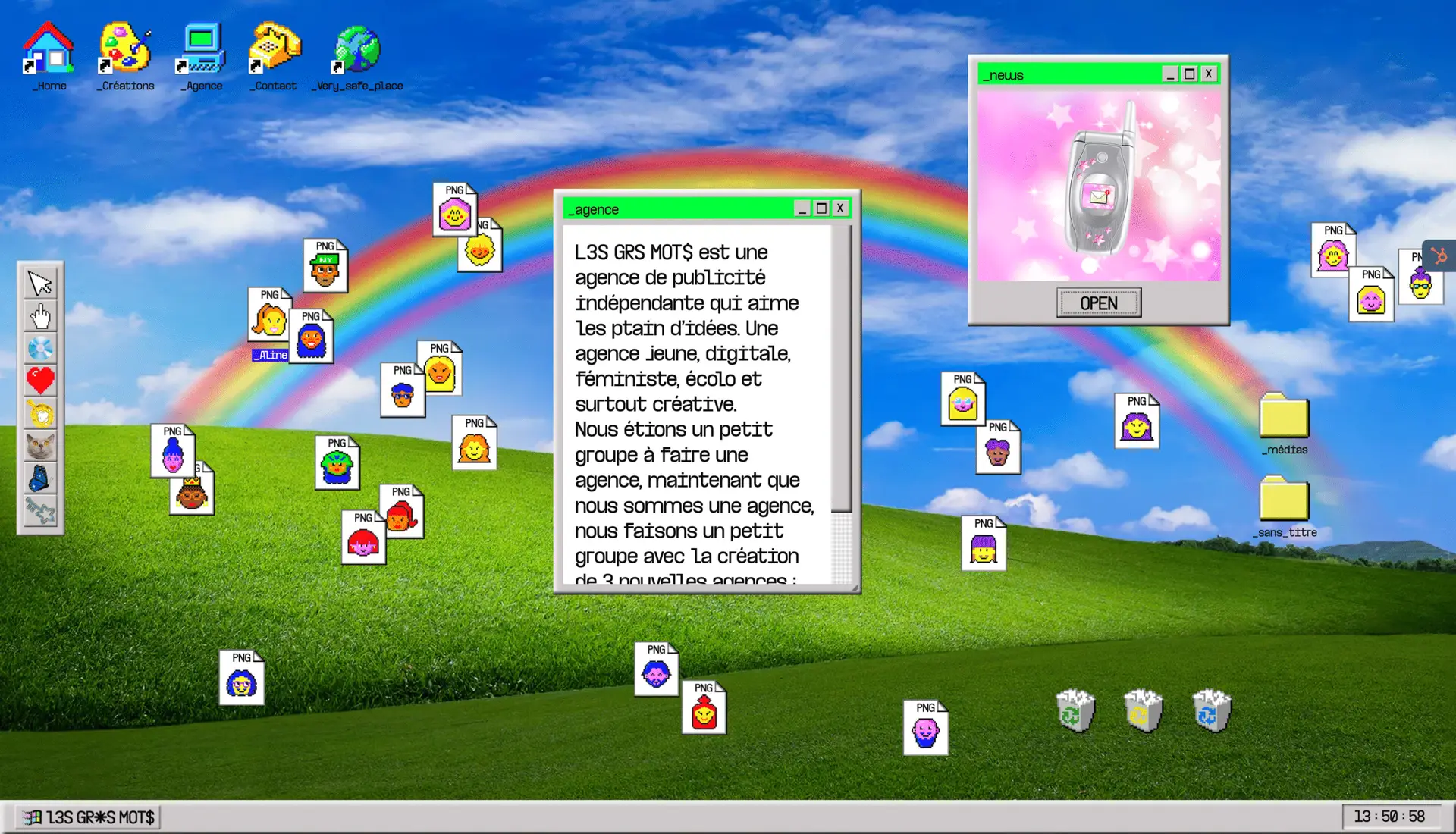Close the _agence window
The image size is (1456, 834).
[x=840, y=208]
